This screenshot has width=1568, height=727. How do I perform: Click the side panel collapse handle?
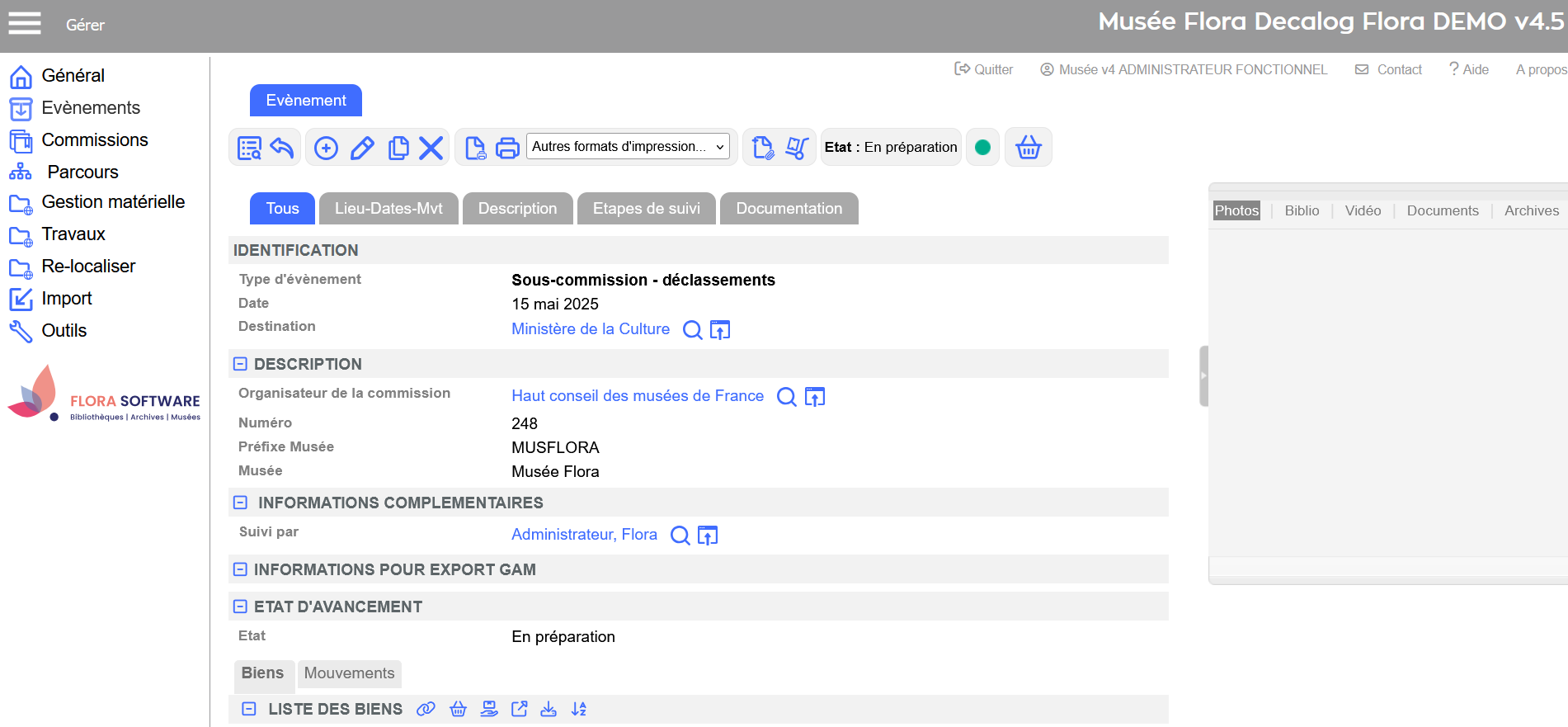pos(1203,375)
